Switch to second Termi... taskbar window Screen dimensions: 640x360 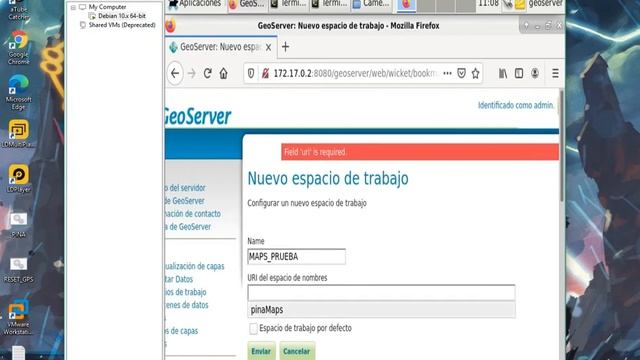[x=329, y=4]
